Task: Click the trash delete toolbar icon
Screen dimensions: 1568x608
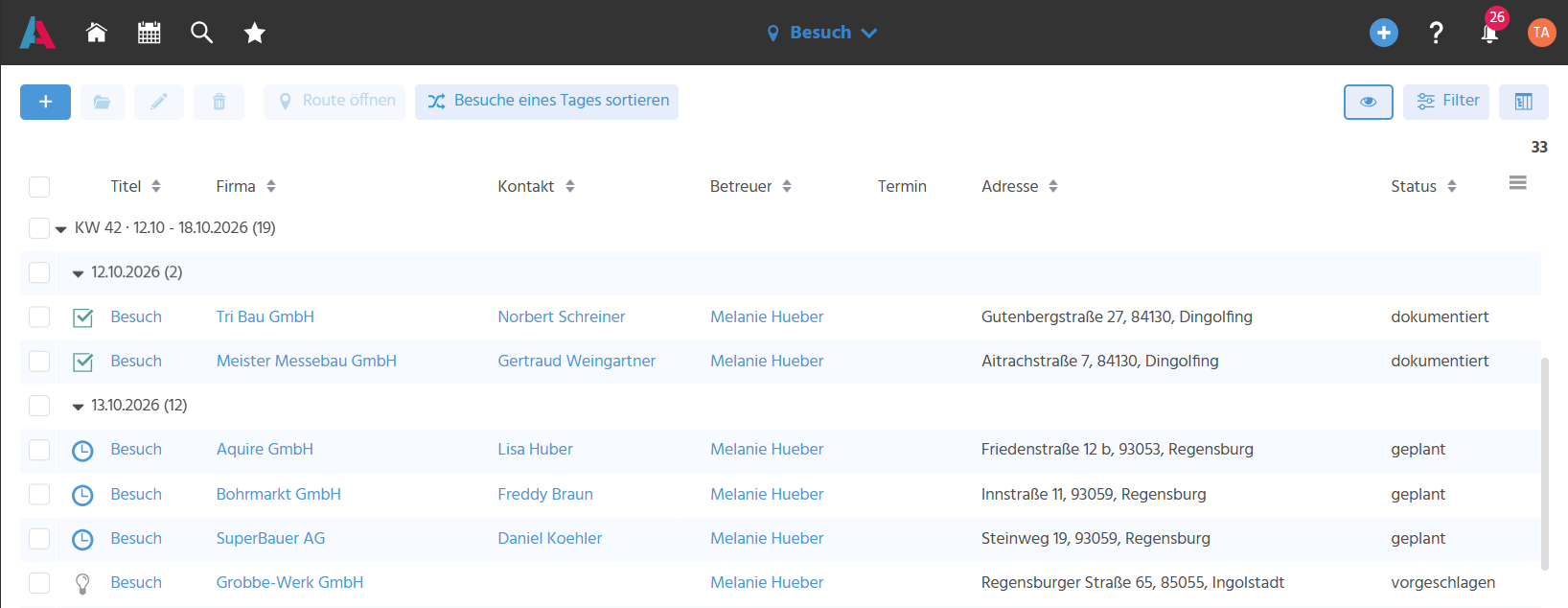Action: (219, 102)
